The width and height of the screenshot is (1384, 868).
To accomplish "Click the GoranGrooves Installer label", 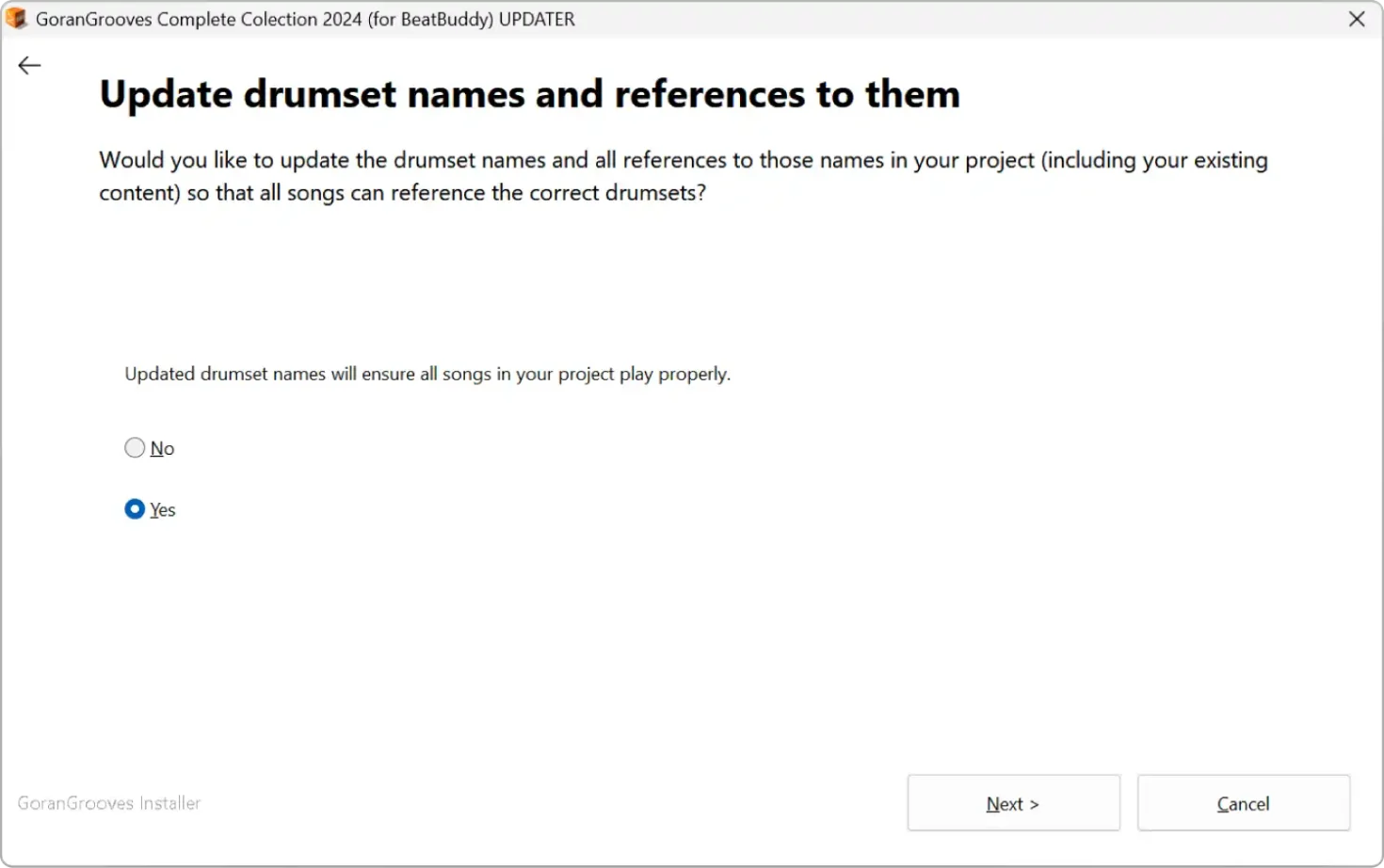I will pyautogui.click(x=109, y=803).
